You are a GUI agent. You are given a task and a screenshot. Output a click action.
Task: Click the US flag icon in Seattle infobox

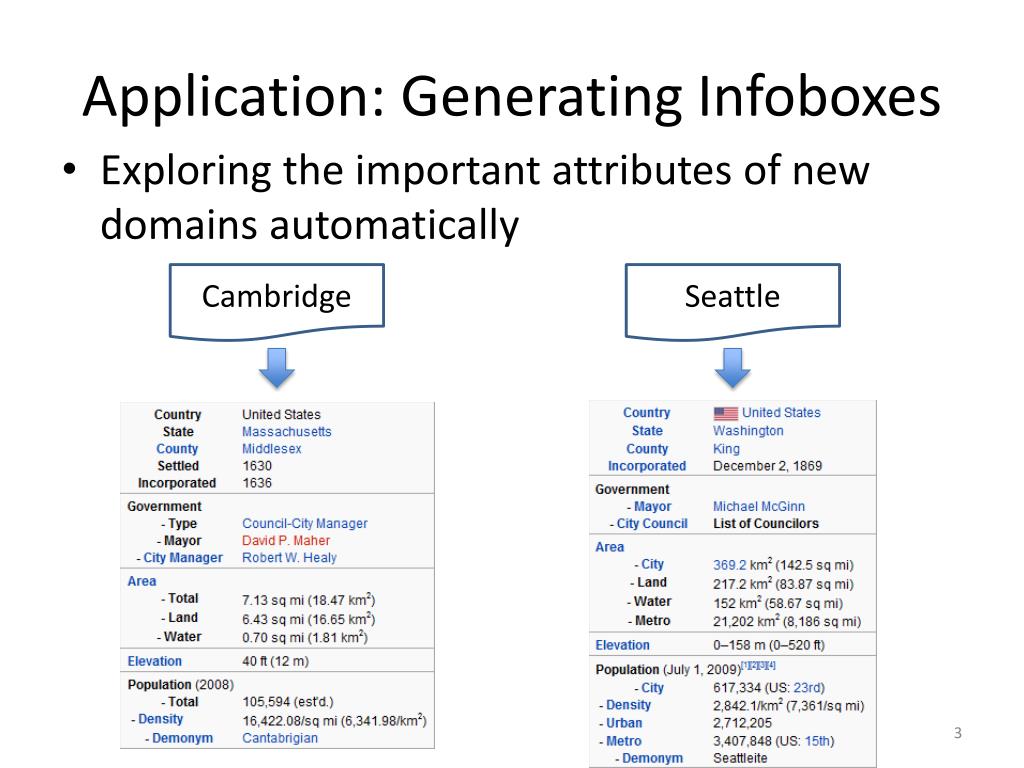(726, 413)
